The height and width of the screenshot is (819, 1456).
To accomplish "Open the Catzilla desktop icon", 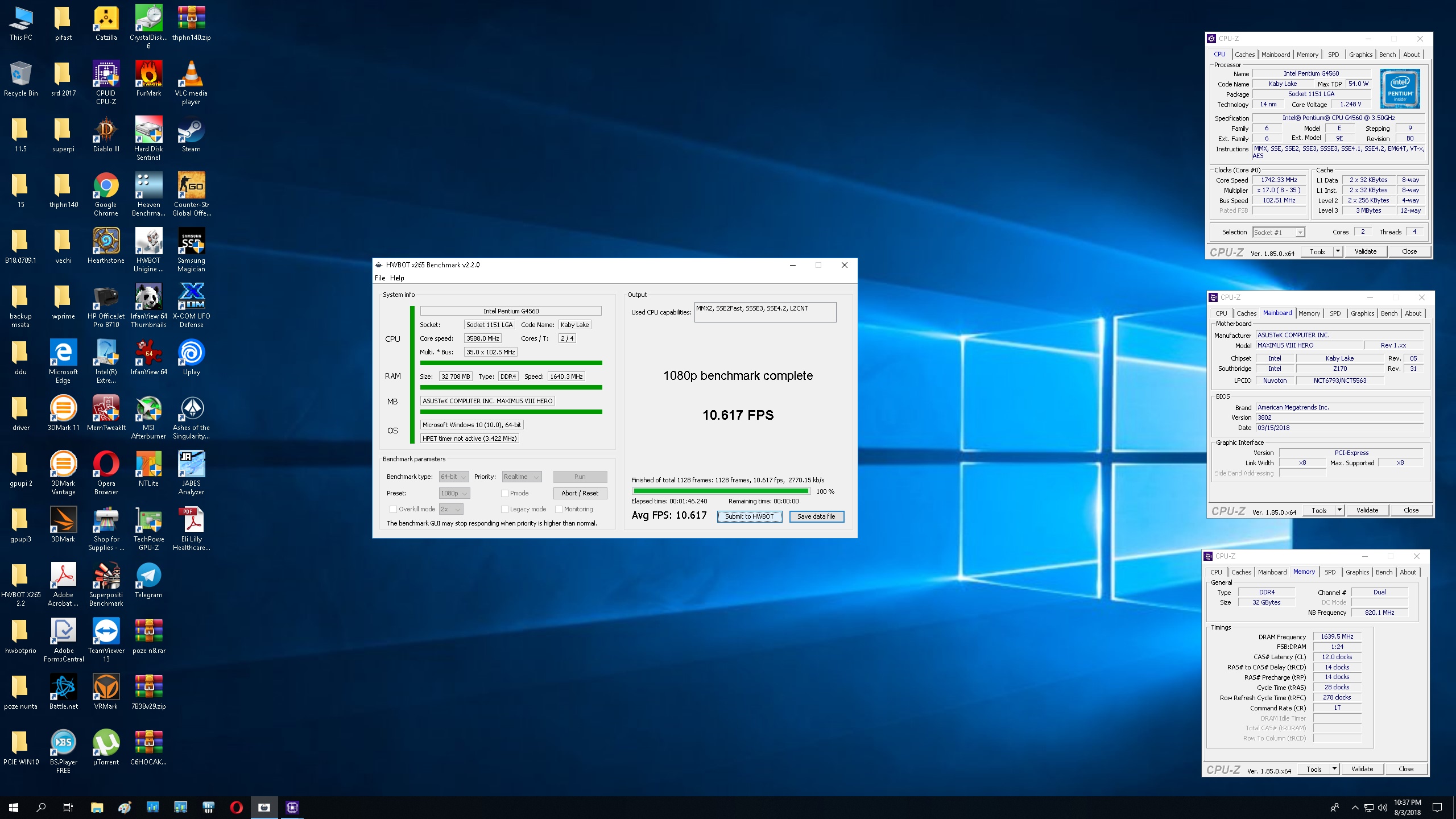I will (x=106, y=24).
